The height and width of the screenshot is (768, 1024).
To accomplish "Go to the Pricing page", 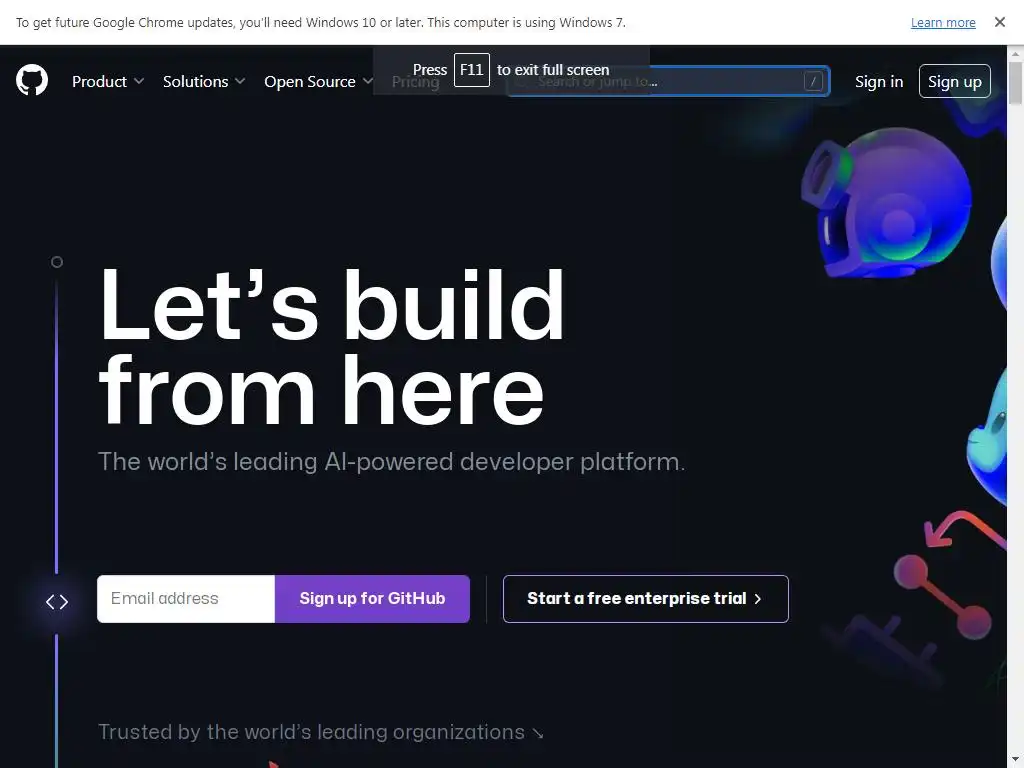I will point(415,82).
